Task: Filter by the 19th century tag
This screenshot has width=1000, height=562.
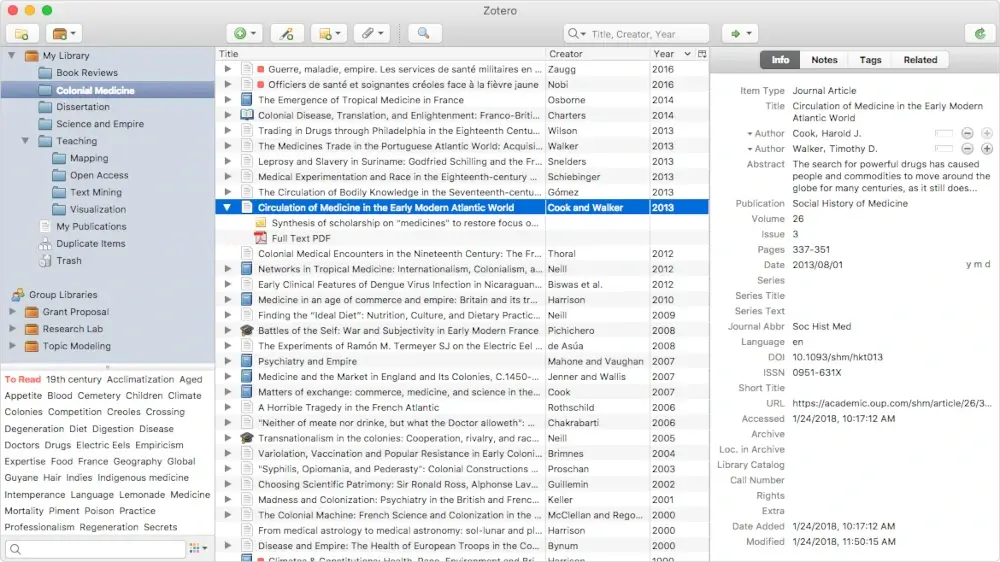Action: (x=73, y=380)
